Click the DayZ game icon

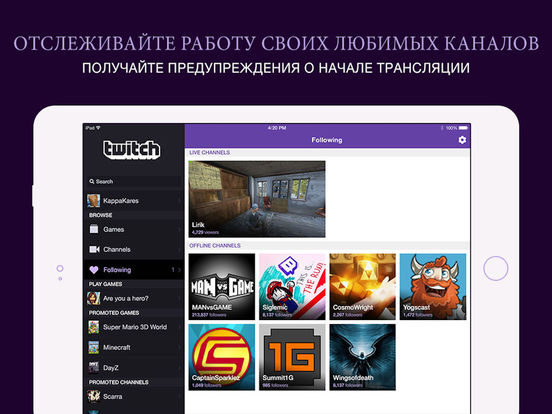click(94, 368)
